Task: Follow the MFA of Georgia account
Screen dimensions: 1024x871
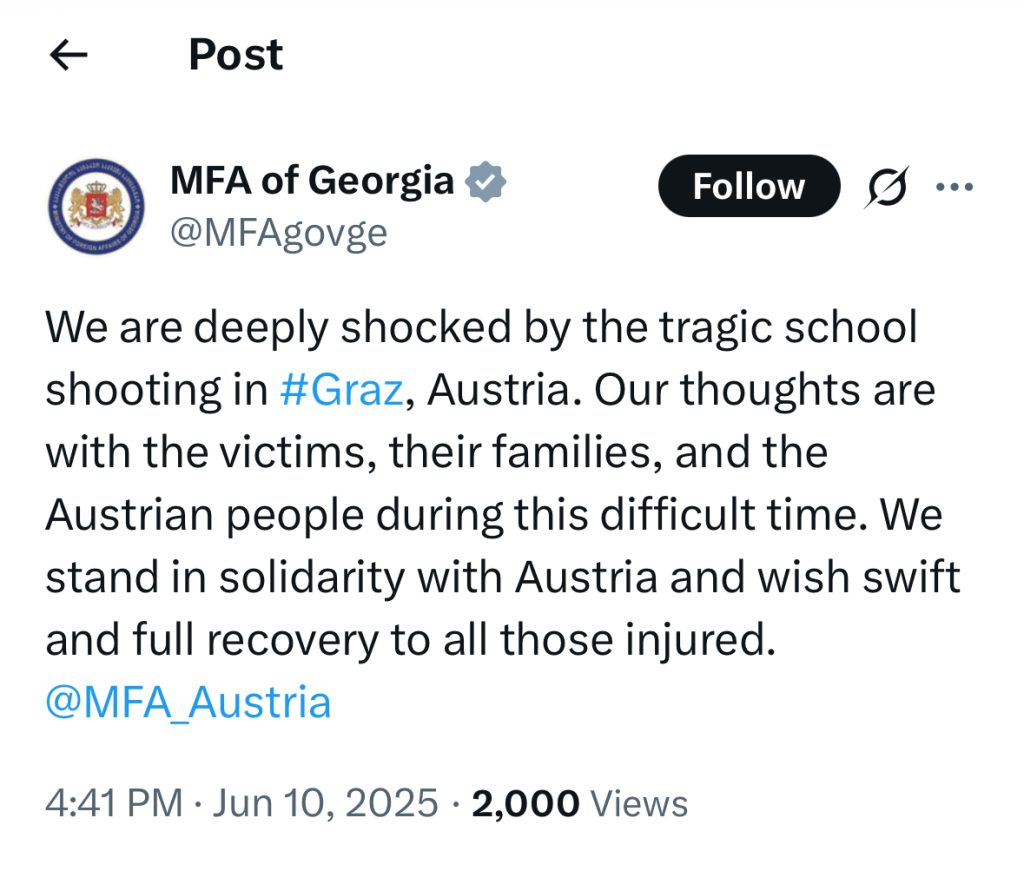Action: pyautogui.click(x=748, y=186)
